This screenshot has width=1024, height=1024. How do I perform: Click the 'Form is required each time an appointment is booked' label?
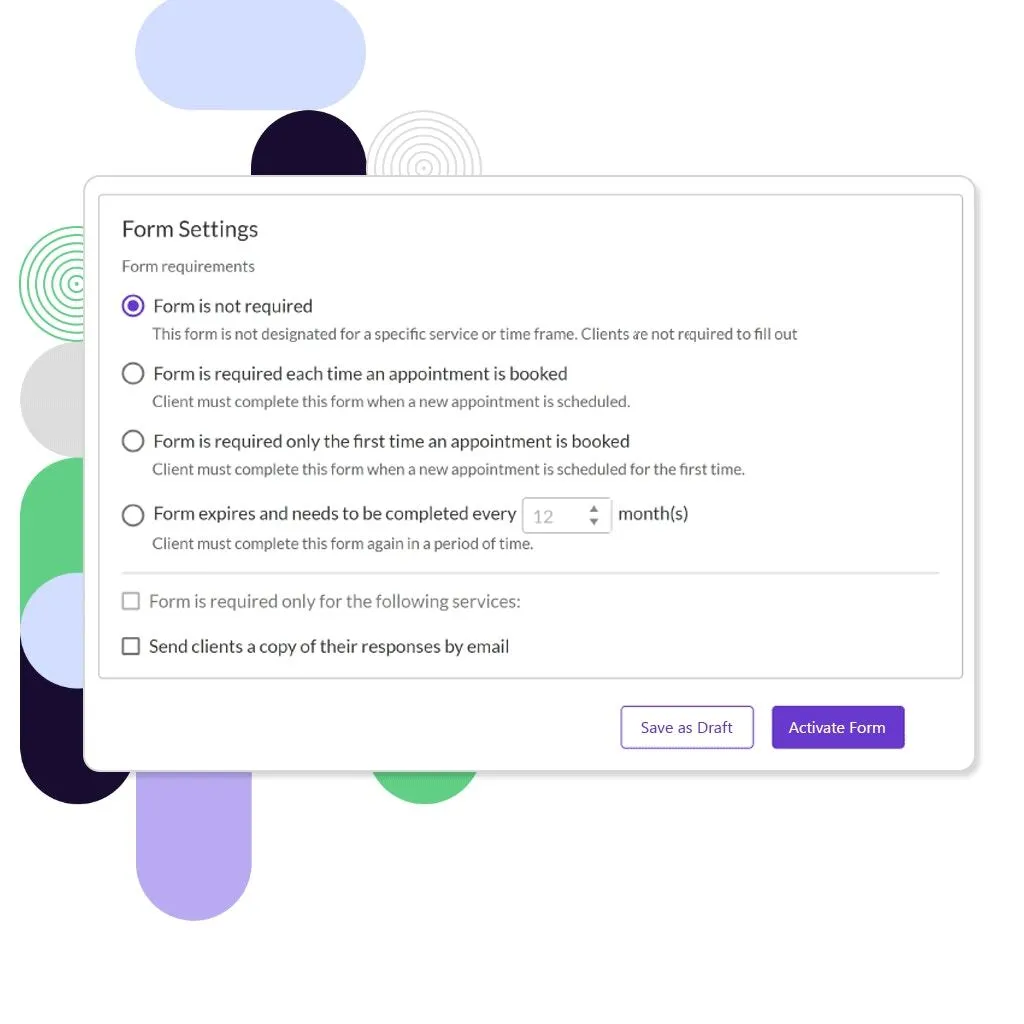(x=360, y=374)
